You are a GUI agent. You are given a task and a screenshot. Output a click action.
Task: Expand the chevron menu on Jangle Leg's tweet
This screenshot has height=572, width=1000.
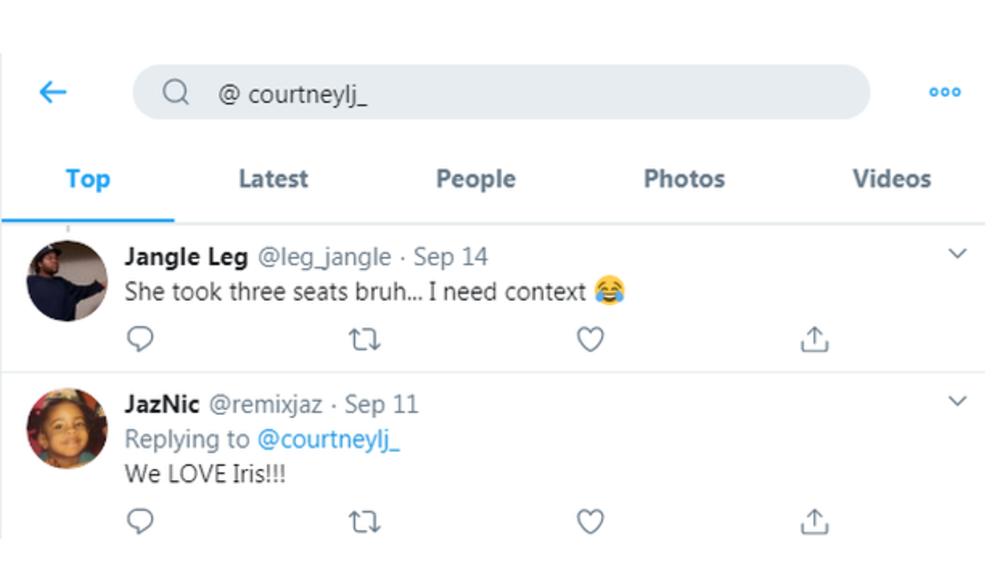tap(957, 254)
